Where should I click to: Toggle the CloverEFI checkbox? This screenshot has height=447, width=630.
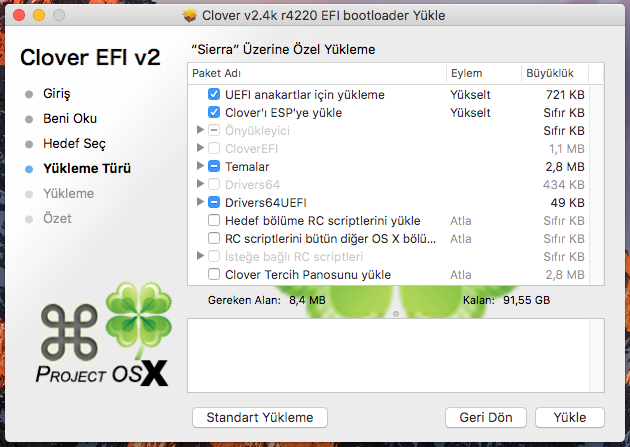pos(214,148)
